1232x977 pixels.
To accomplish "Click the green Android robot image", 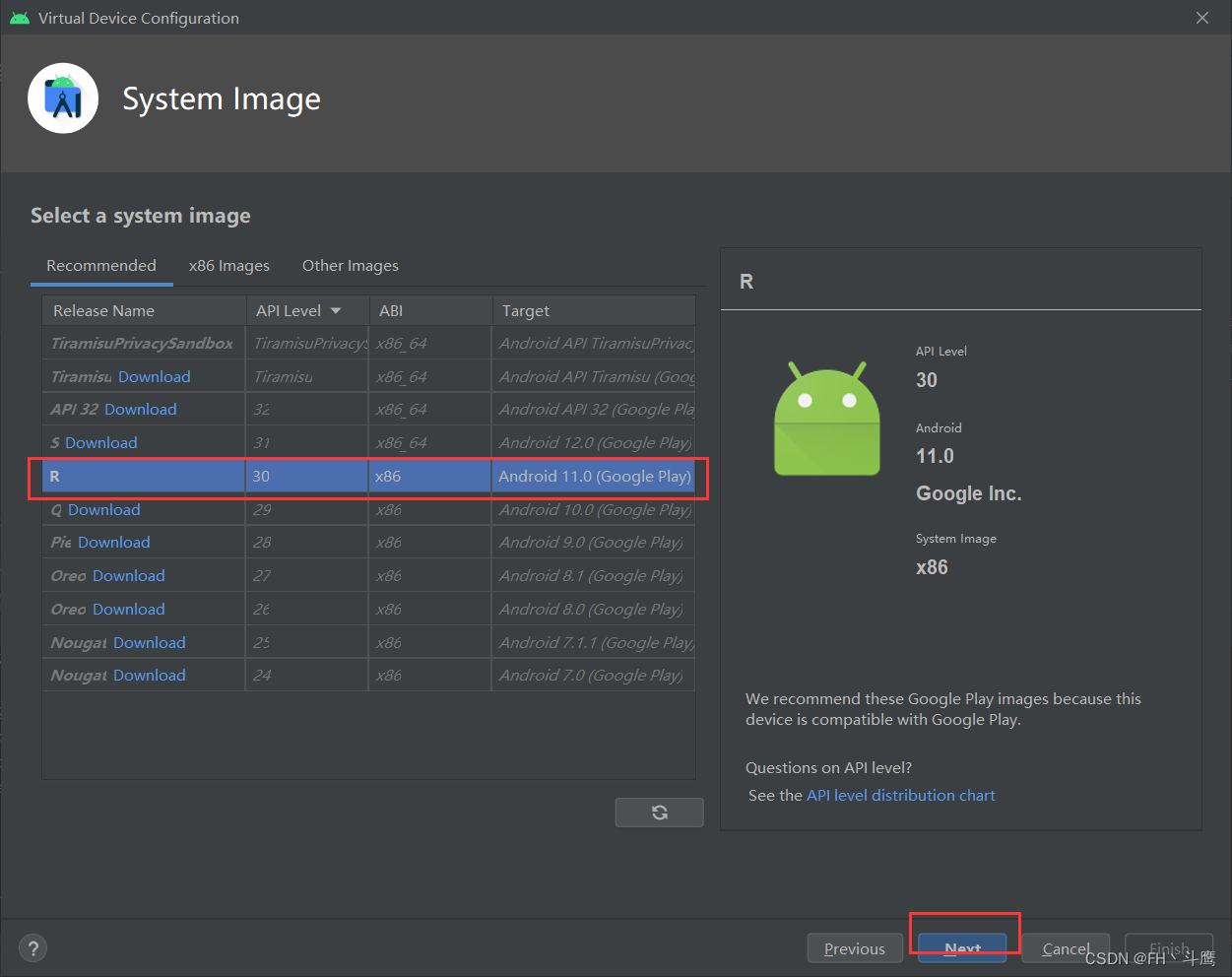I will click(827, 419).
